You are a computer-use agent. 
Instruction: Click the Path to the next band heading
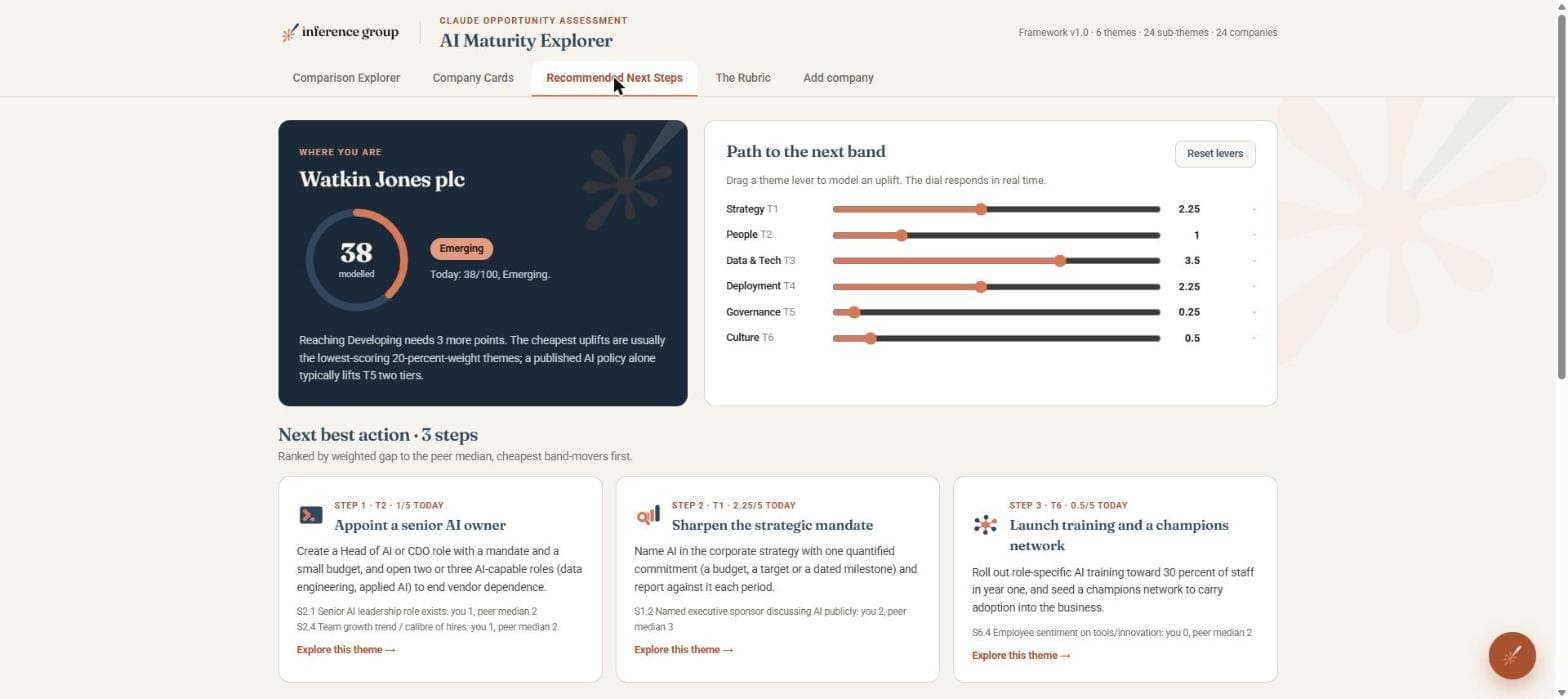click(x=806, y=152)
